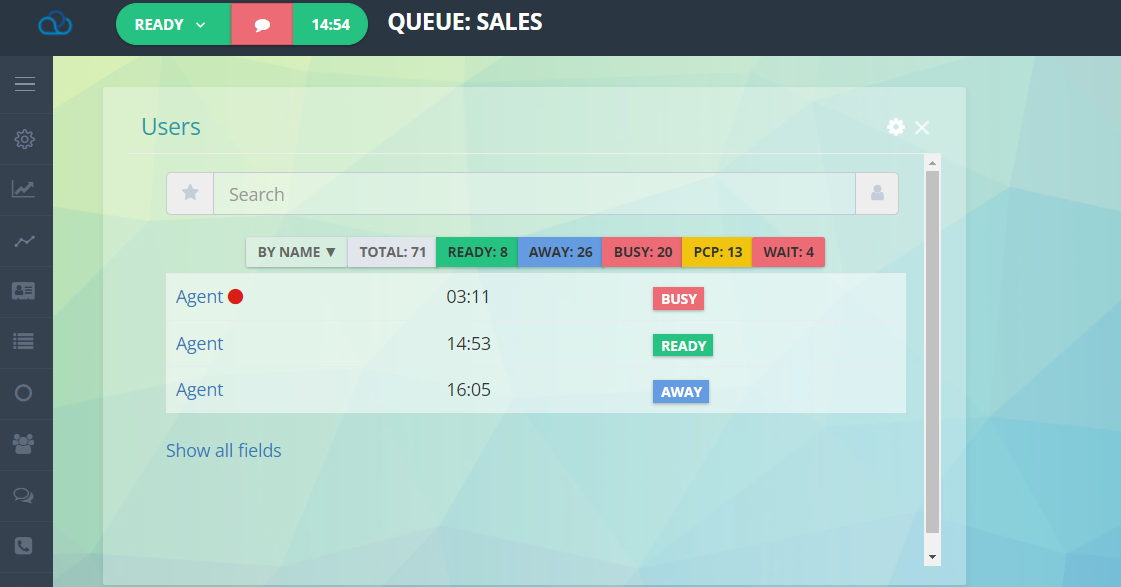Click the star favorites button beside Search

coord(190,194)
